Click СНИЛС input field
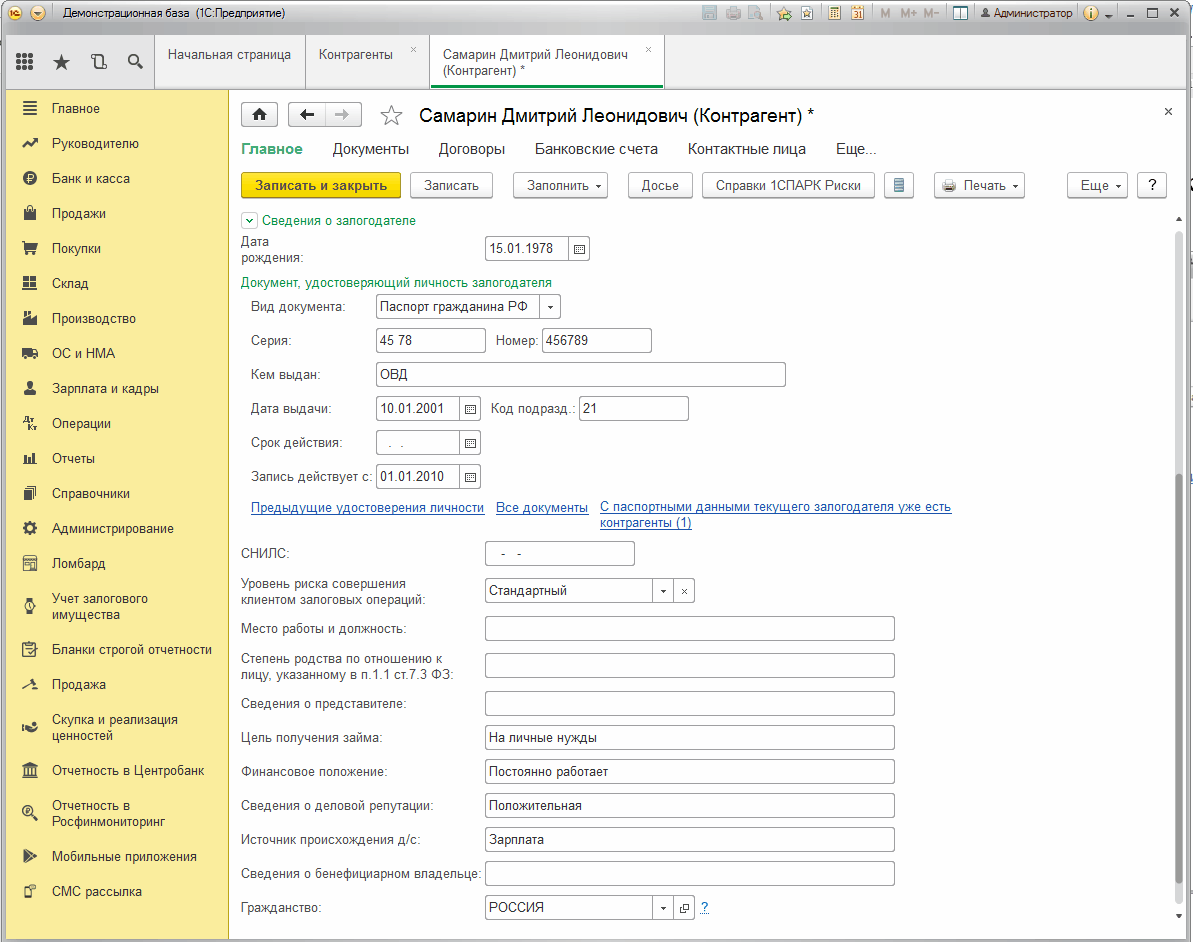 point(559,554)
